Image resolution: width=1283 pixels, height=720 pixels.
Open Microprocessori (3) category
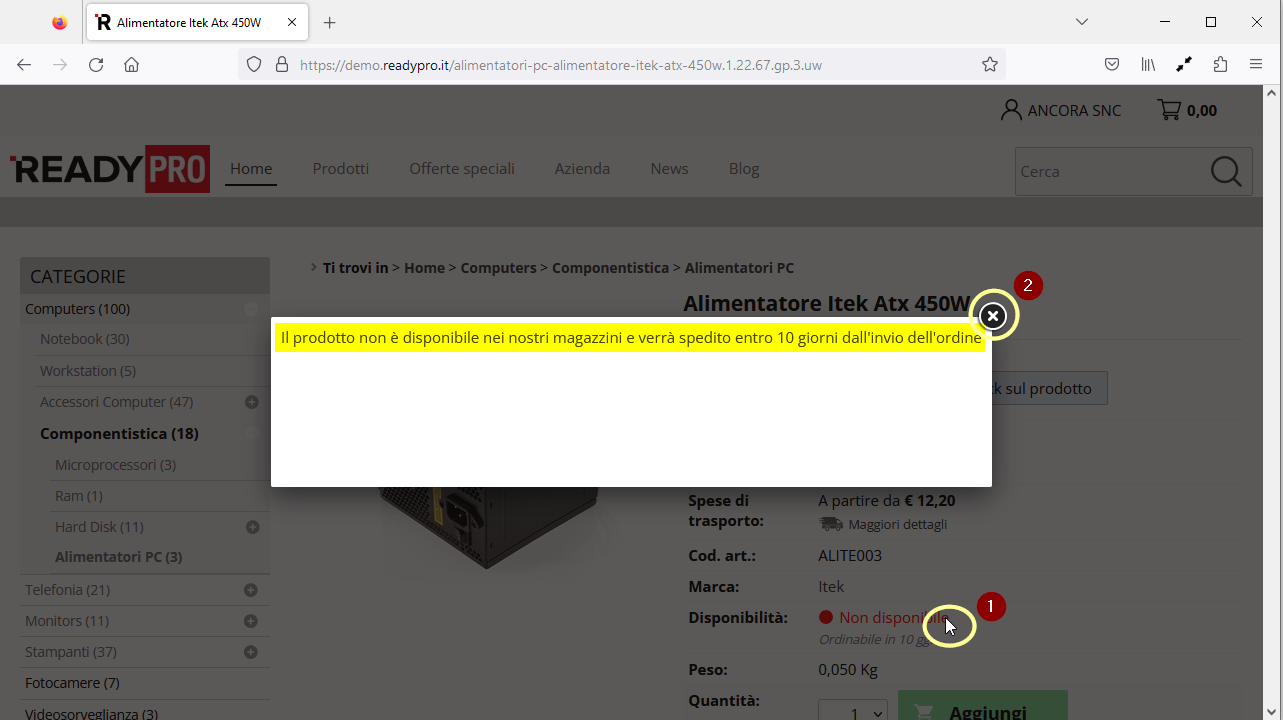[x=115, y=465]
